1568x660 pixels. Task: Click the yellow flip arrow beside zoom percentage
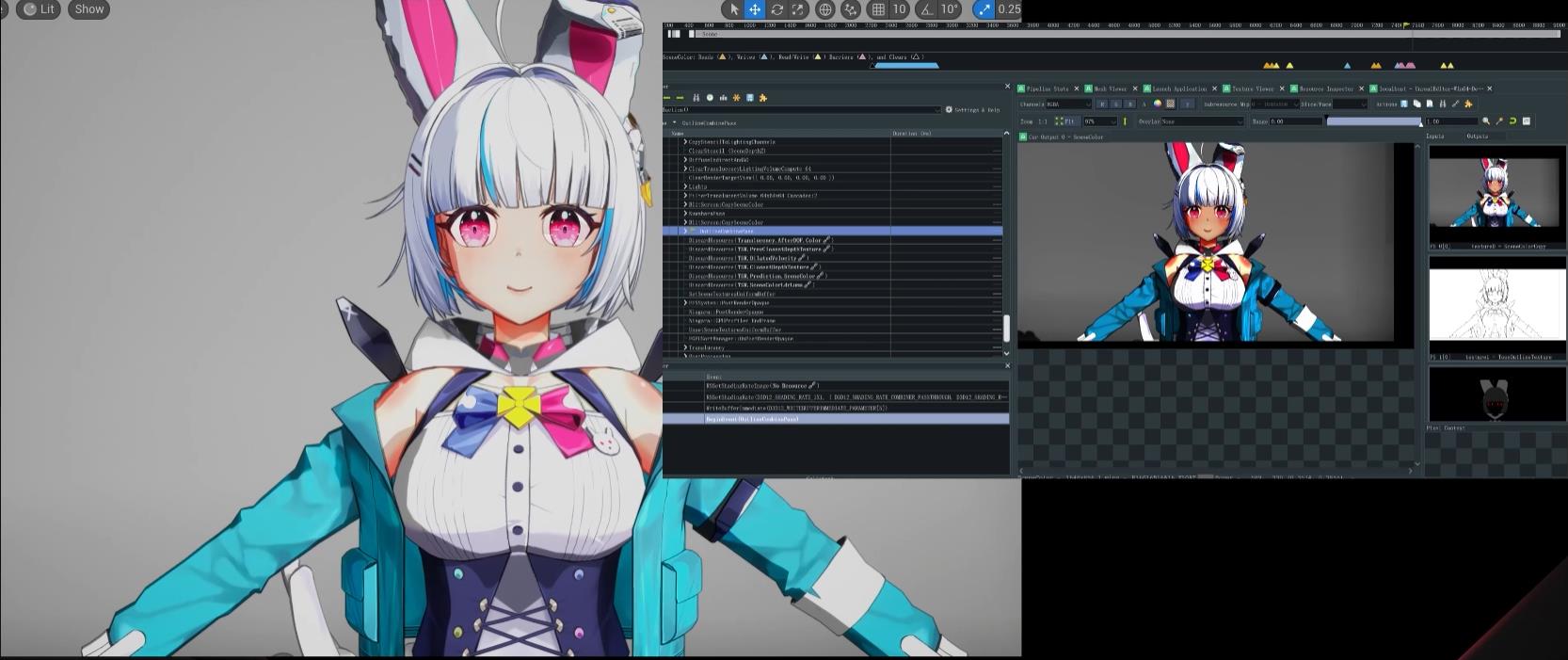click(x=1125, y=121)
